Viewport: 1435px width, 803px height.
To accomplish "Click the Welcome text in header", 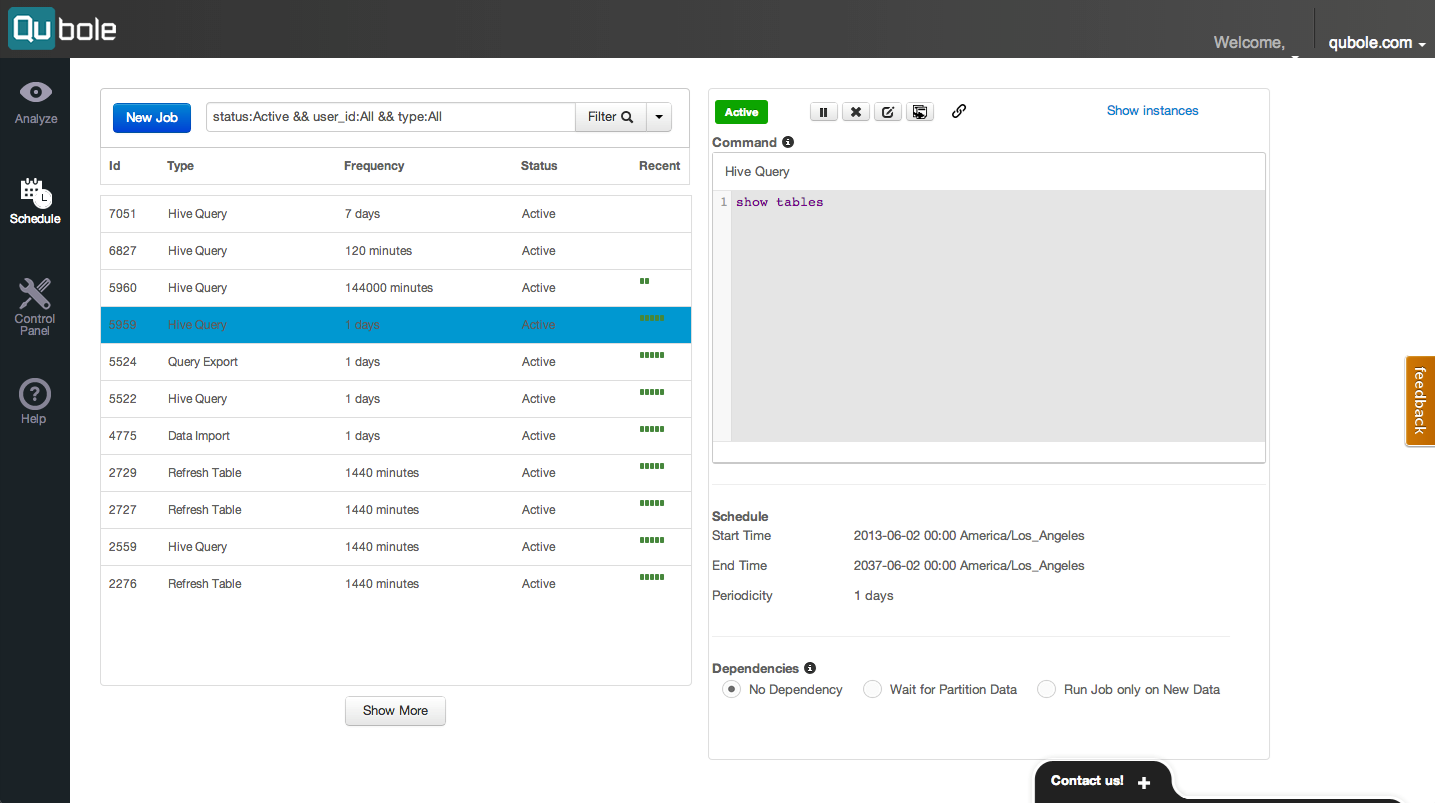I will click(1249, 43).
